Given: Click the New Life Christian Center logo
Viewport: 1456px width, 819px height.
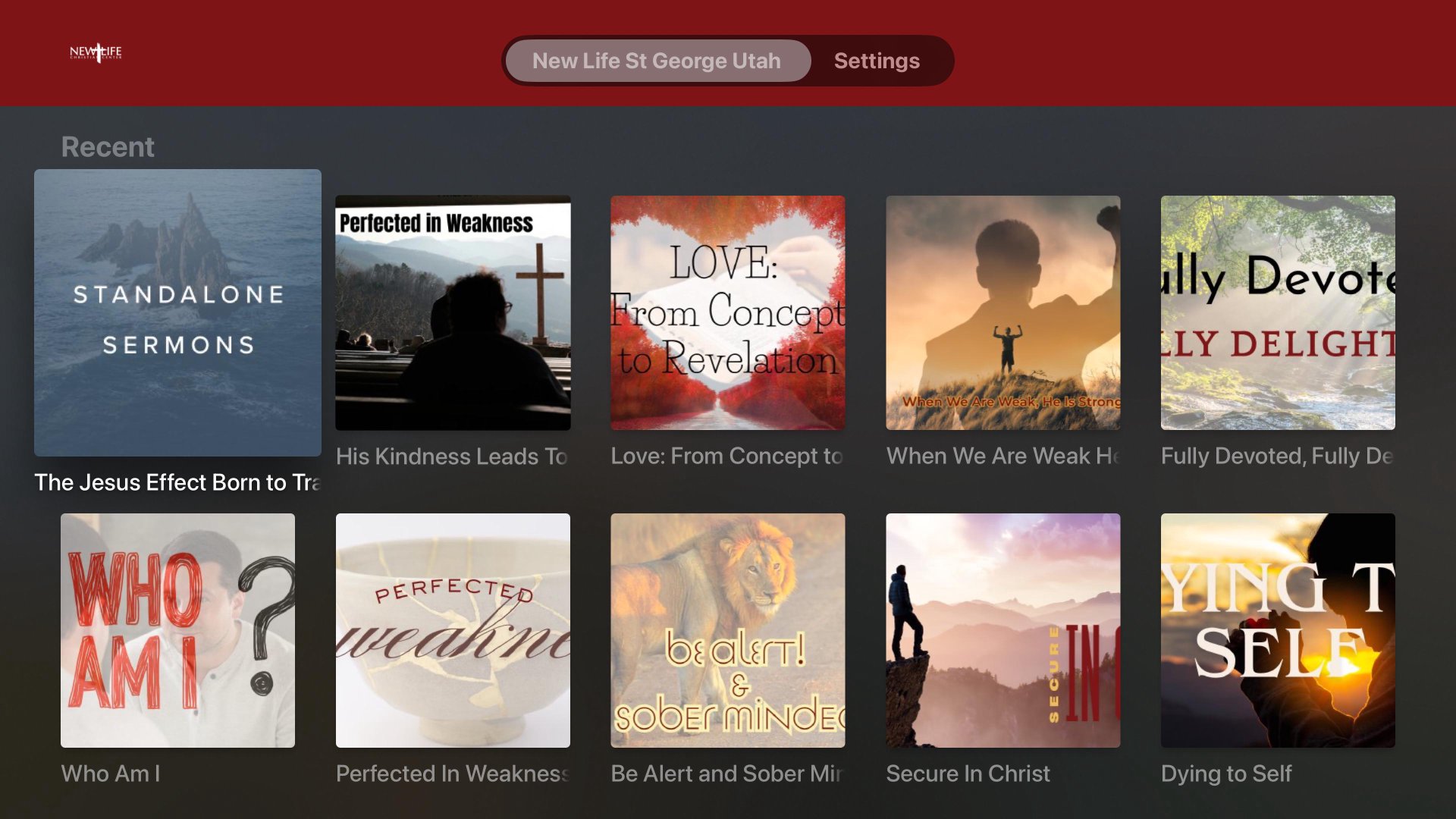Looking at the screenshot, I should (96, 52).
